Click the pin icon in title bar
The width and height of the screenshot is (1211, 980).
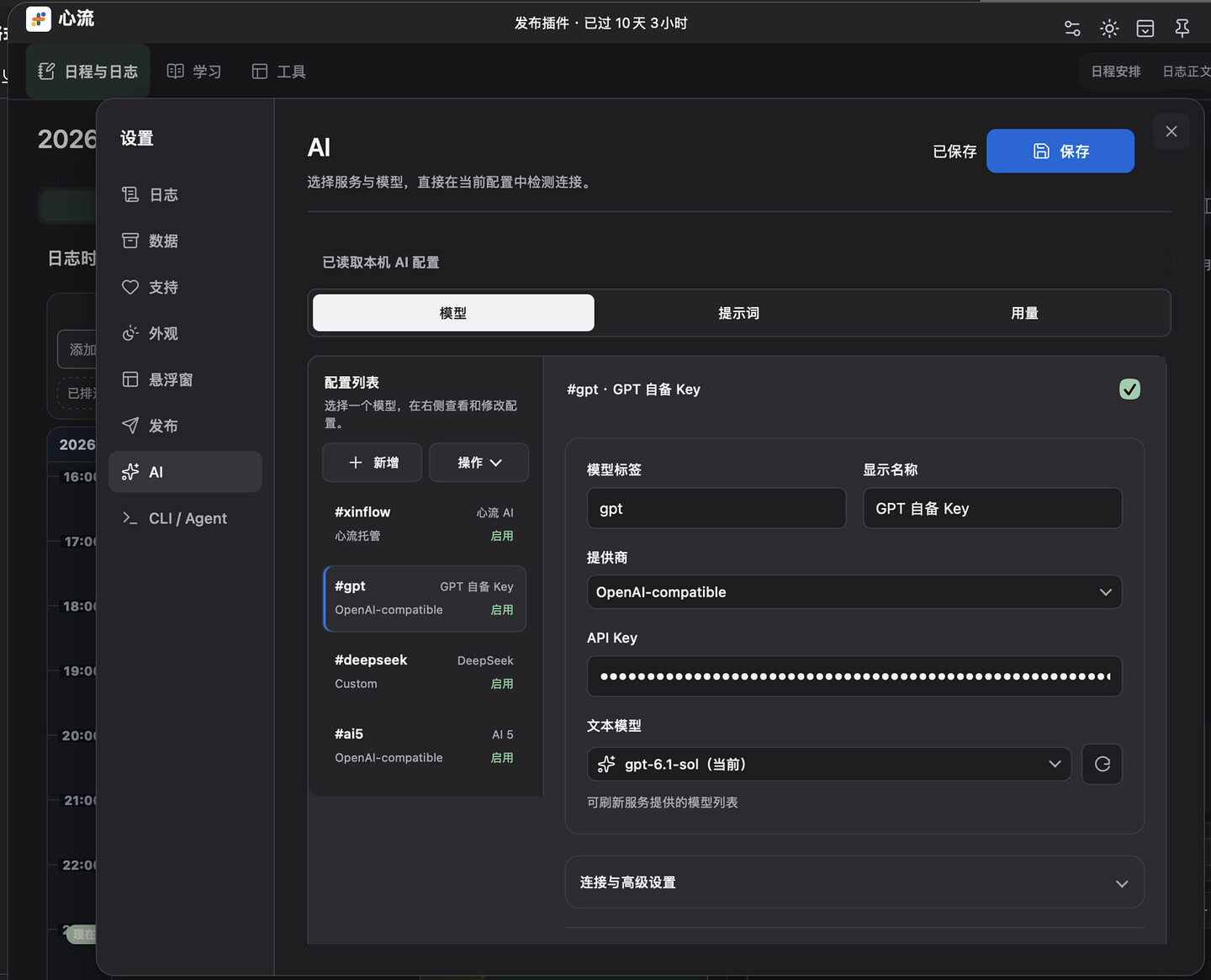[x=1182, y=29]
